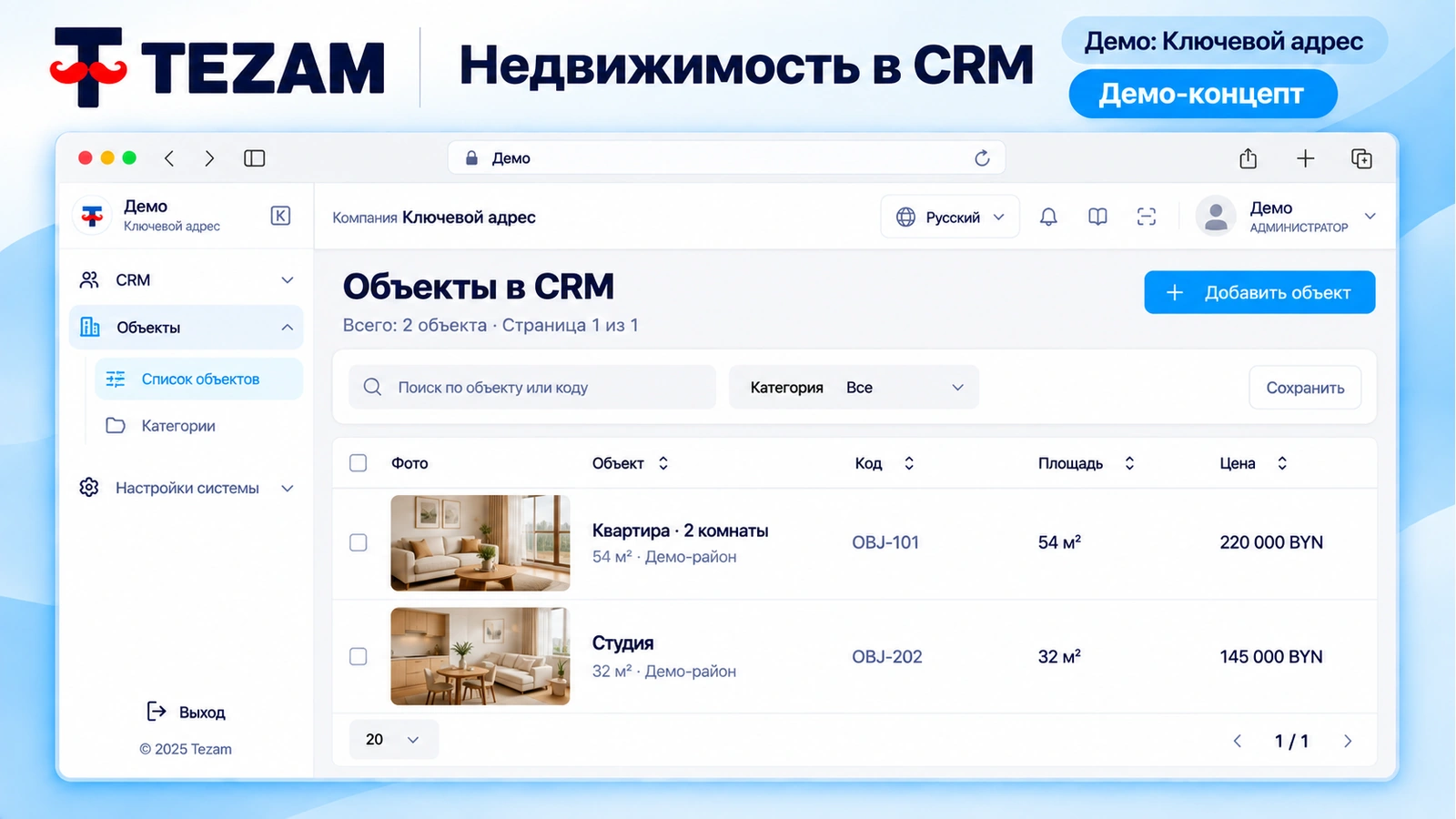
Task: Select Список объектов in sidebar
Action: (199, 379)
